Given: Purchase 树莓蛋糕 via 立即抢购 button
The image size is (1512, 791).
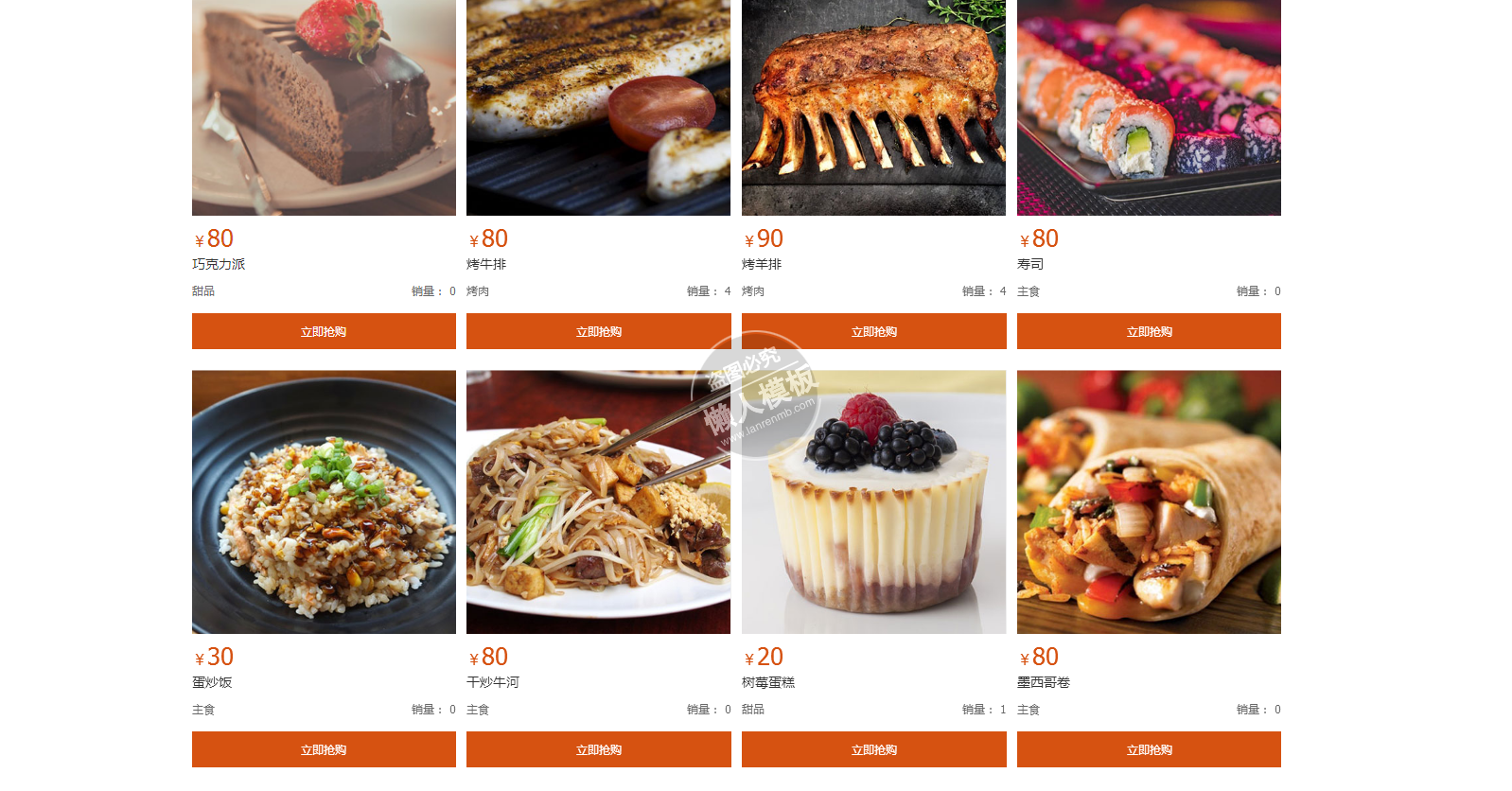Looking at the screenshot, I should click(873, 749).
